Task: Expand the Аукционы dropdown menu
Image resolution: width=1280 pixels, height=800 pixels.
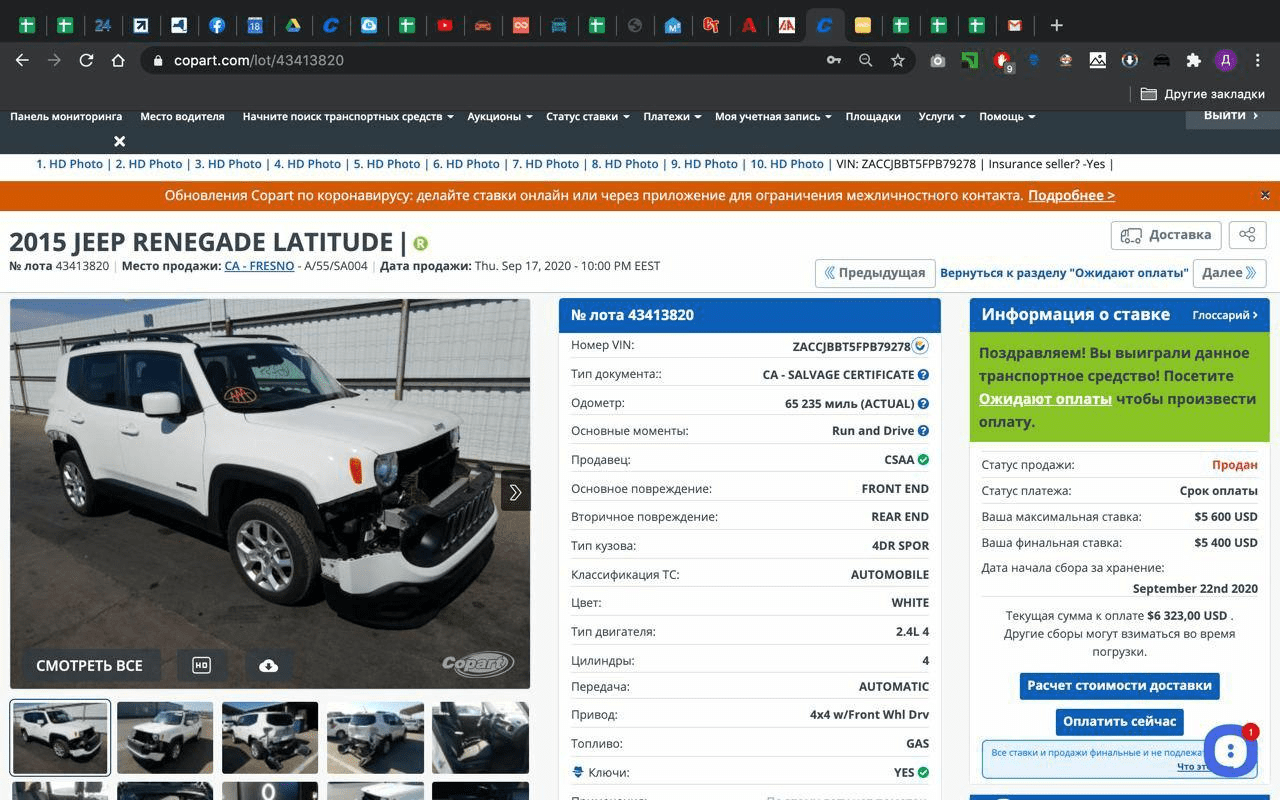Action: (499, 117)
